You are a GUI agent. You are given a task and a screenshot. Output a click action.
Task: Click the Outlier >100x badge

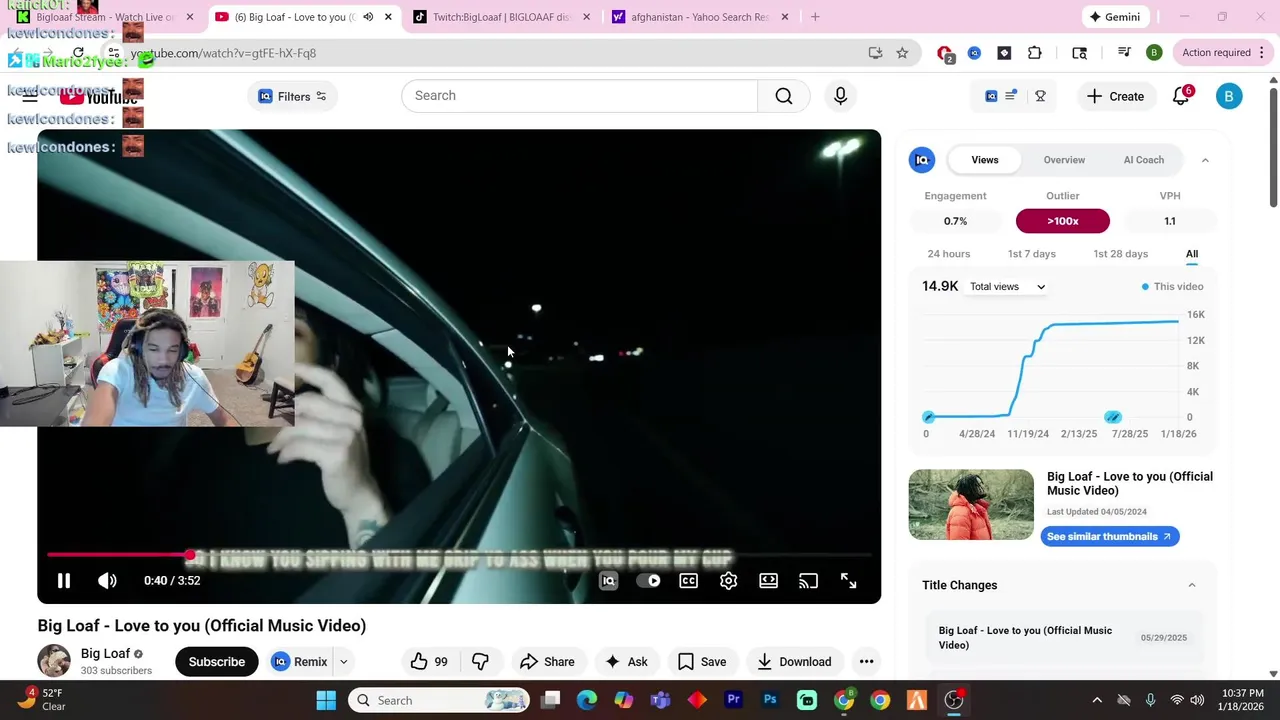click(1062, 221)
